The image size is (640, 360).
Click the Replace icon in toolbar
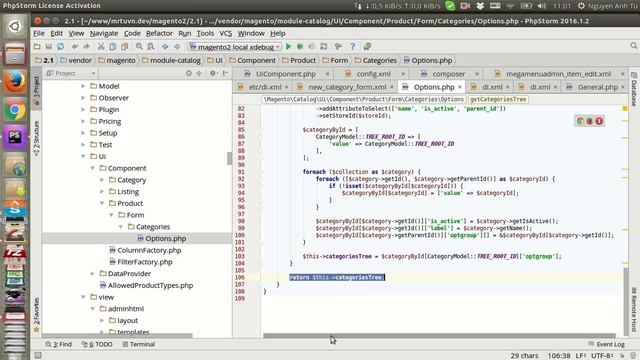click(151, 47)
